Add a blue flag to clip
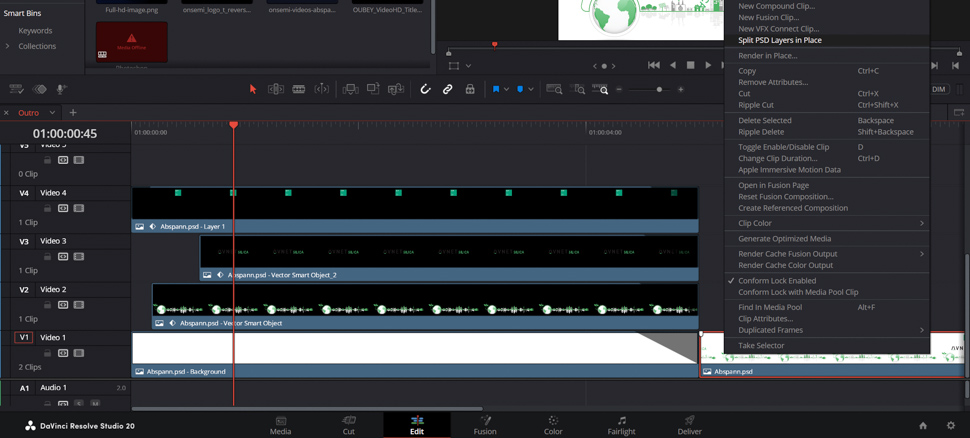This screenshot has width=970, height=438. [496, 89]
